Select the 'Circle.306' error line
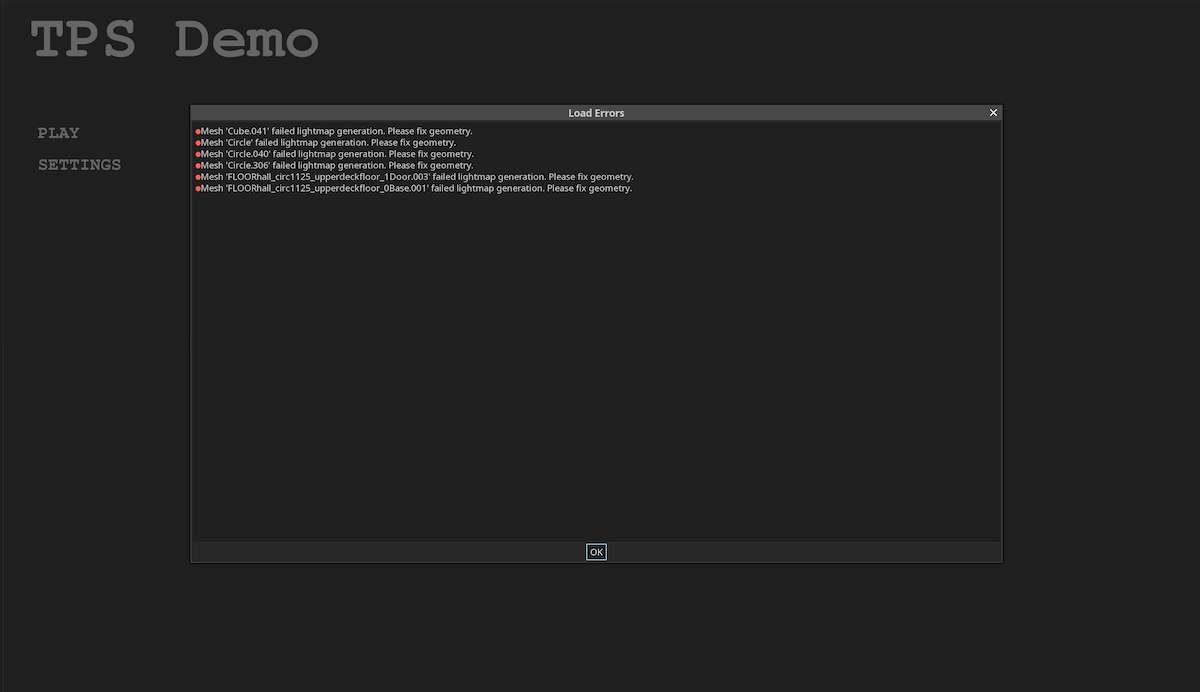 pyautogui.click(x=334, y=166)
